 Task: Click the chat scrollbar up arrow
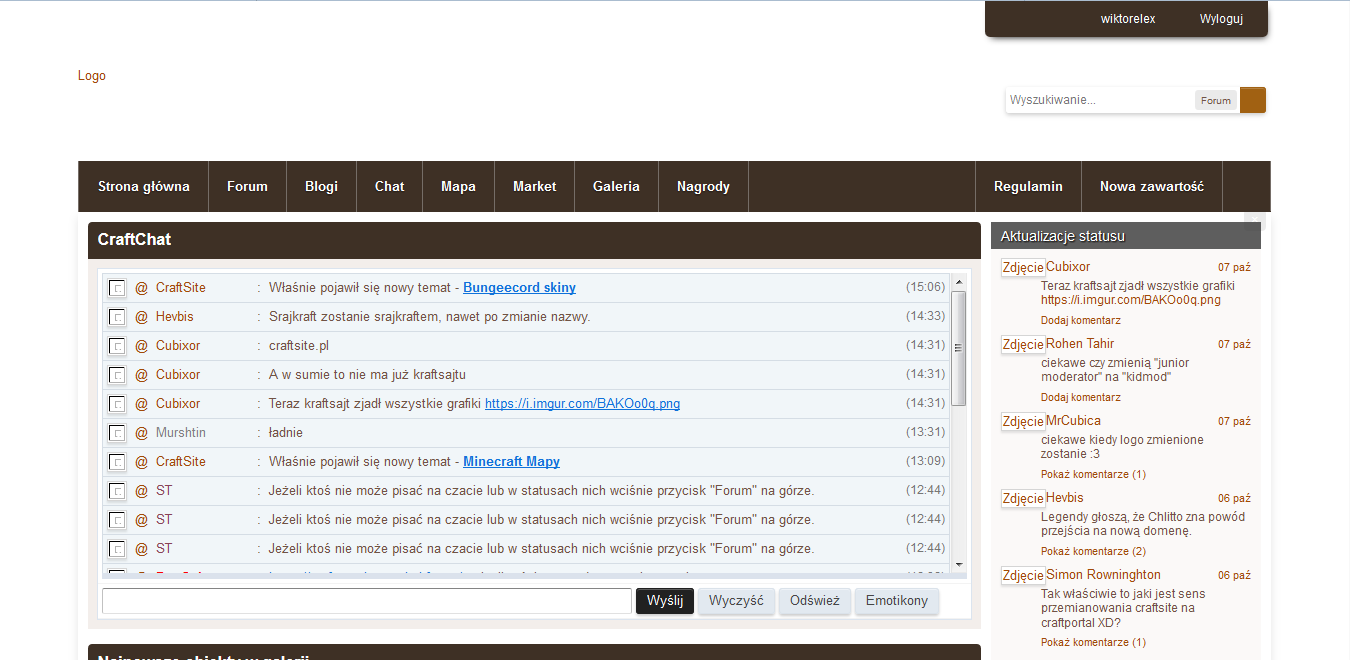[958, 281]
